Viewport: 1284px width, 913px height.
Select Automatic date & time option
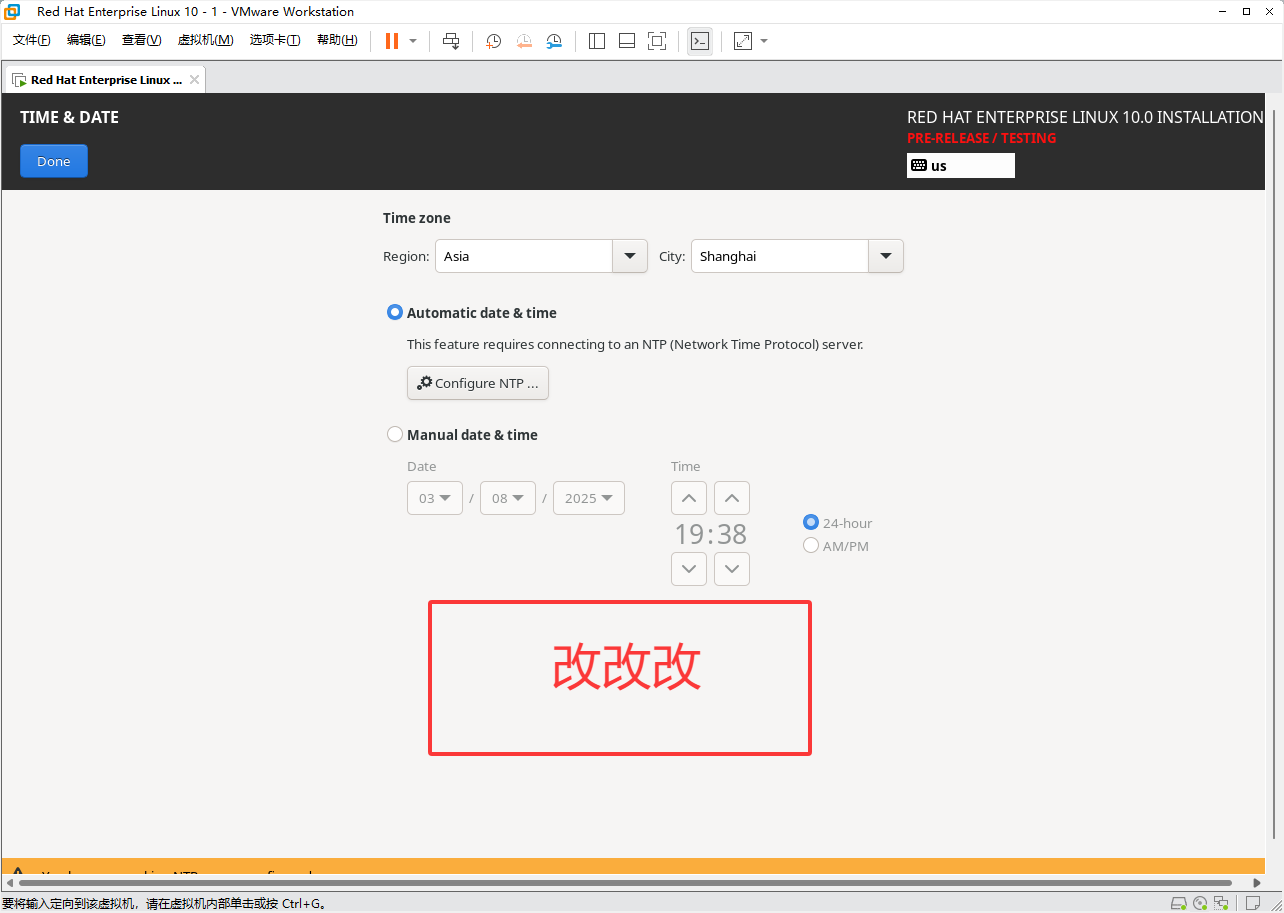(x=395, y=313)
